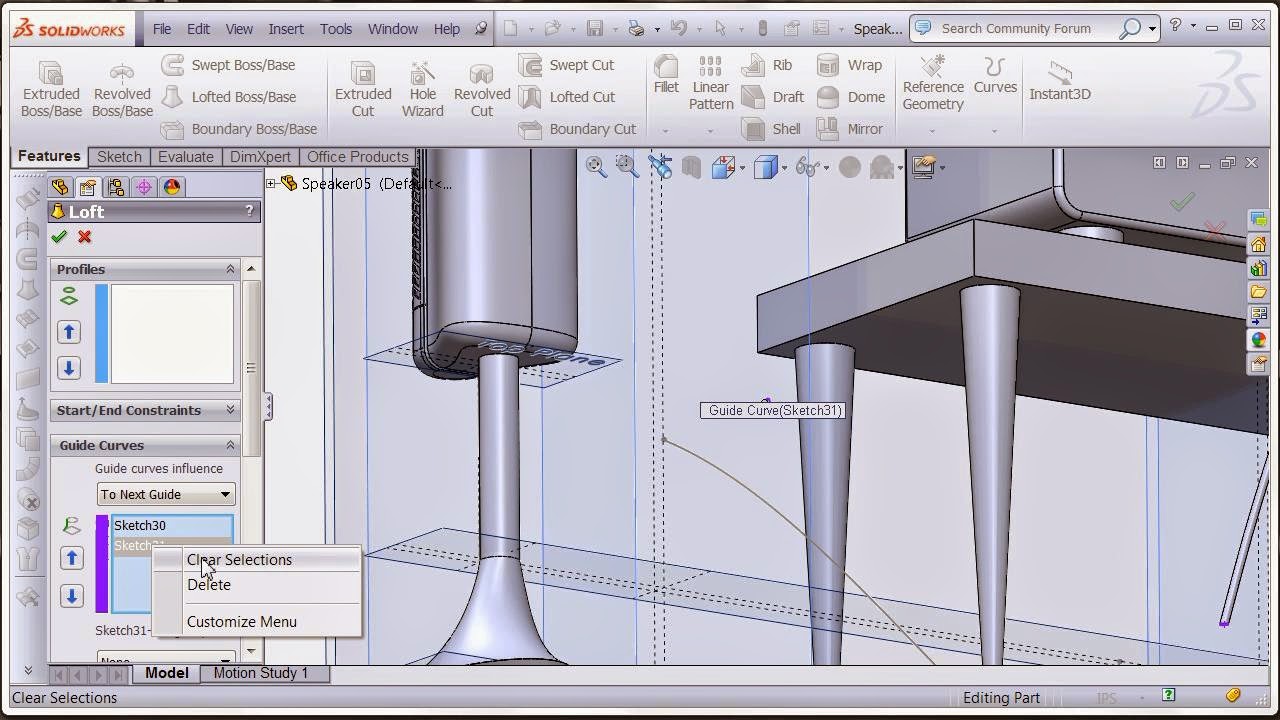Select the Wrap tool

(x=849, y=65)
